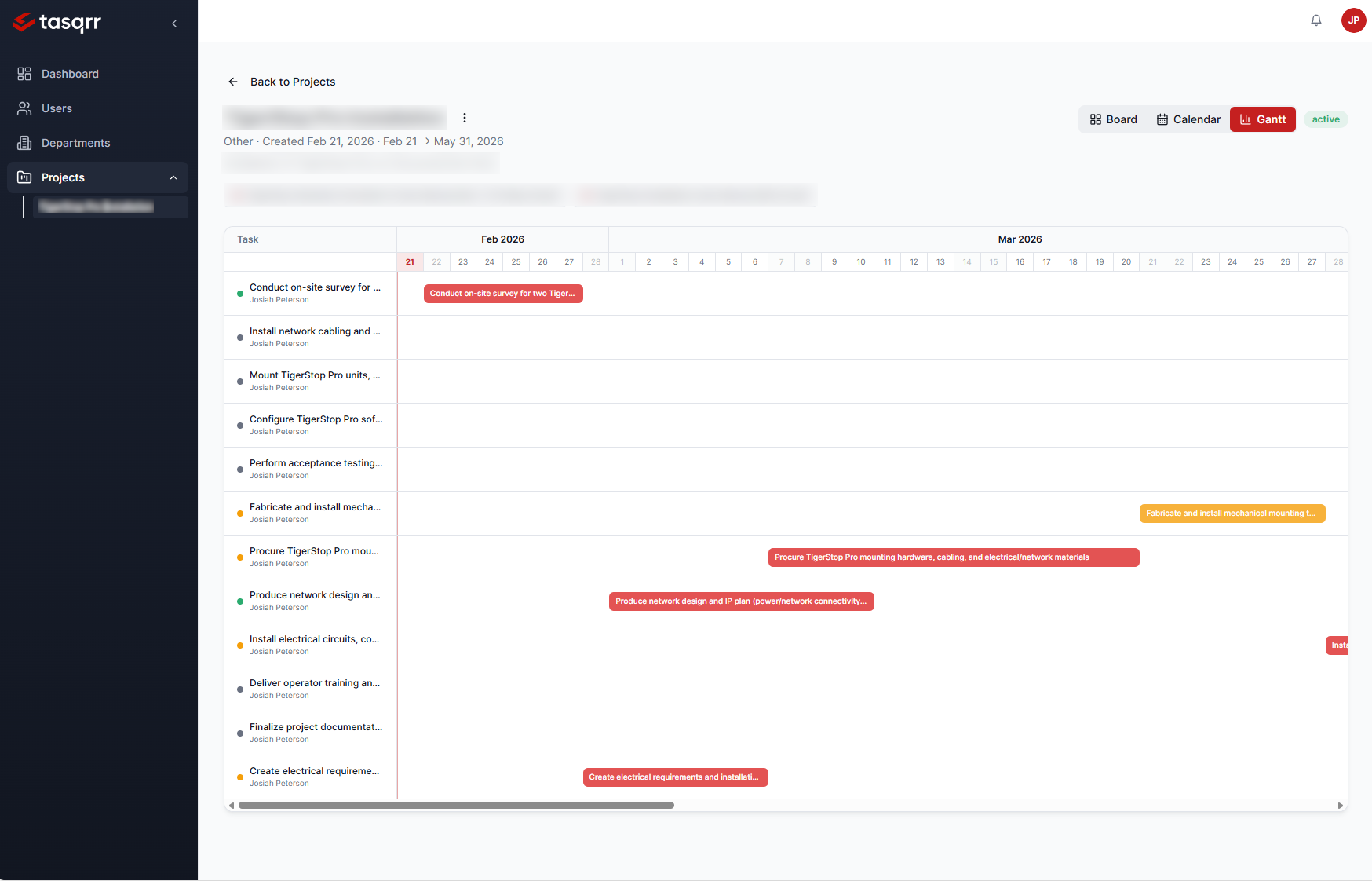The width and height of the screenshot is (1372, 881).
Task: Open the JP profile avatar menu
Action: point(1353,20)
